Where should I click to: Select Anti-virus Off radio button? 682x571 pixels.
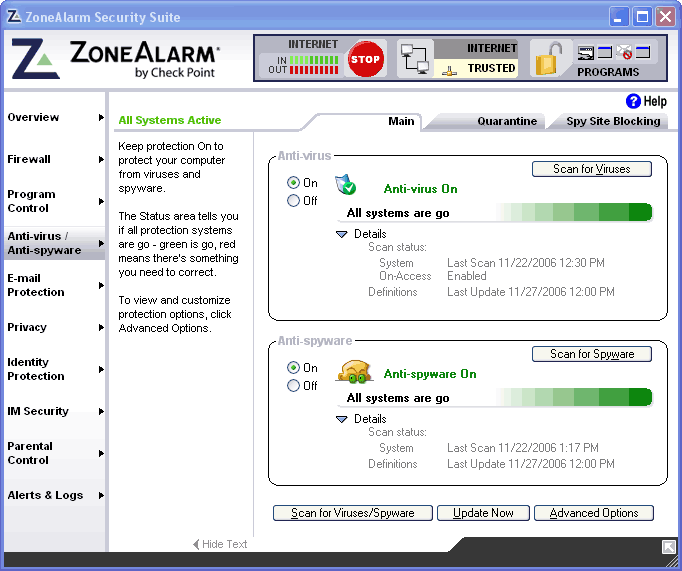pyautogui.click(x=293, y=200)
